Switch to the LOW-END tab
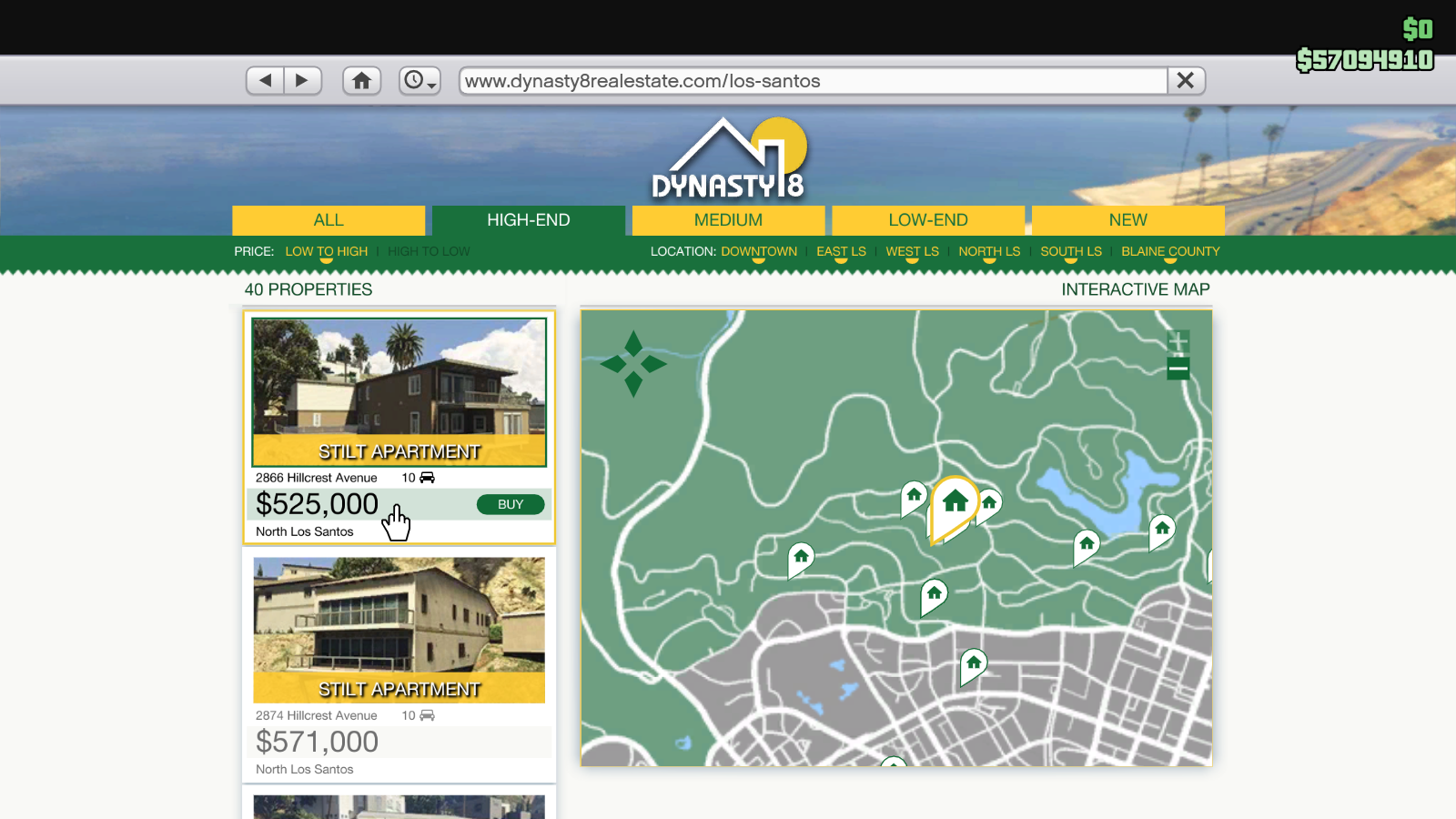Viewport: 1456px width, 819px height. [928, 220]
